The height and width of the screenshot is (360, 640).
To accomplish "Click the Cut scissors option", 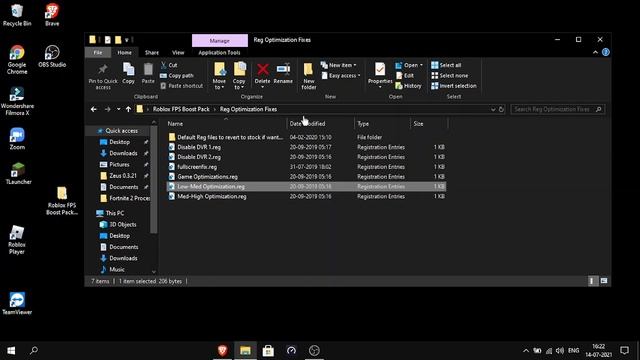I will click(169, 65).
